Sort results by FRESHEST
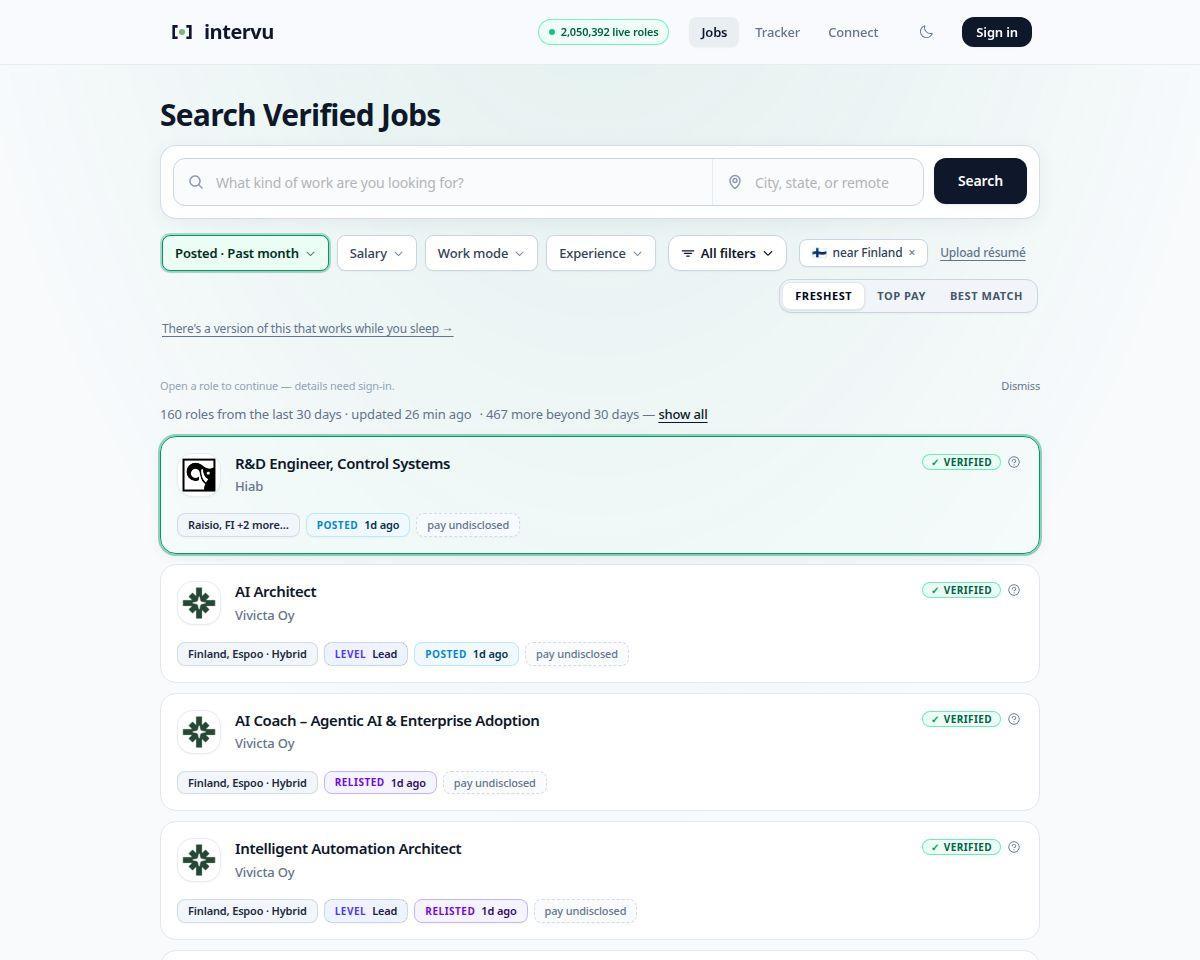The image size is (1200, 960). click(x=823, y=296)
